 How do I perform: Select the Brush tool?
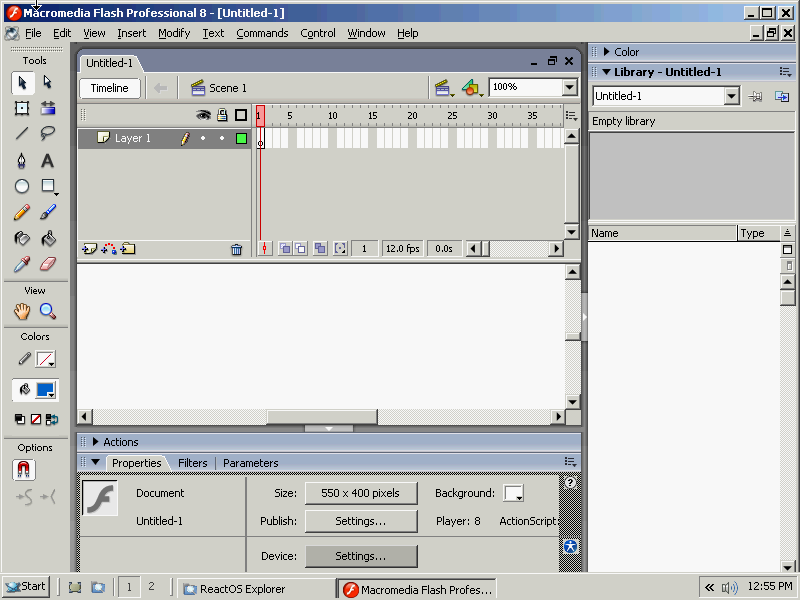48,212
